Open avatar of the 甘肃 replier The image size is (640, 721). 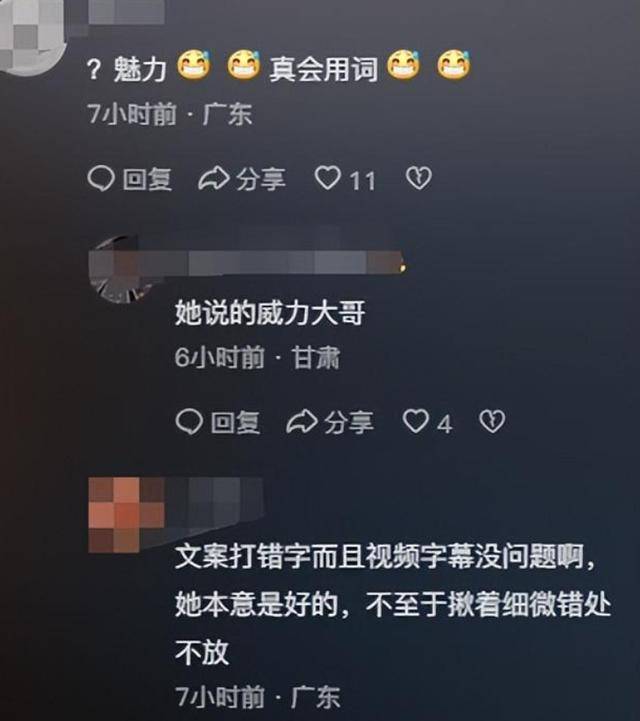[x=120, y=270]
